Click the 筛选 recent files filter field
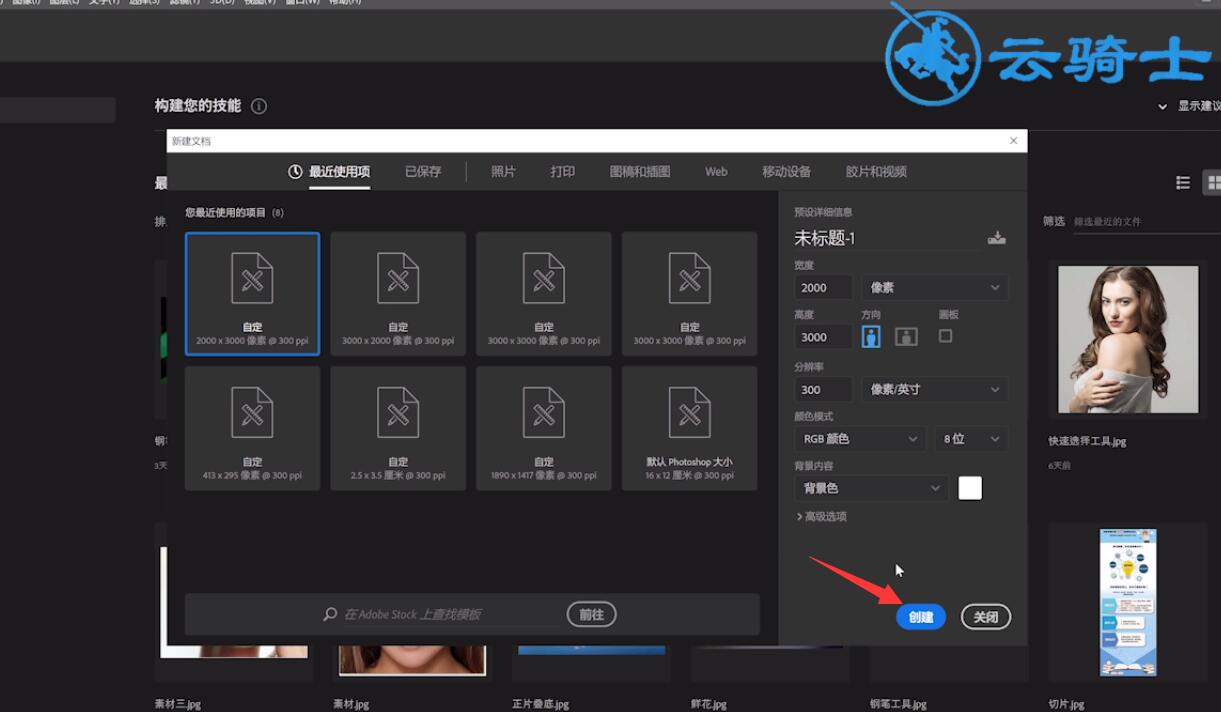This screenshot has width=1221, height=712. point(1145,221)
